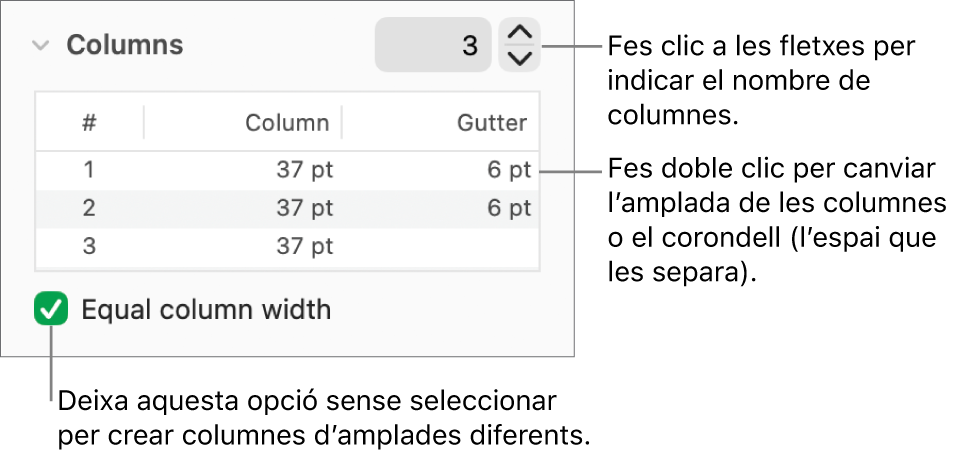Click the Column header in the table
Viewport: 958px width, 455px height.
point(288,123)
